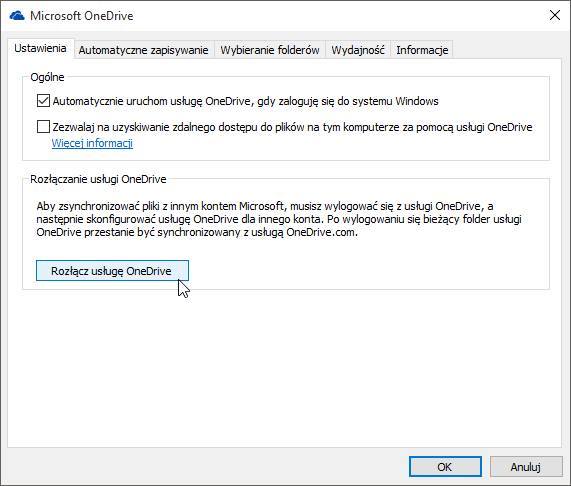Viewport: 571px width, 486px height.
Task: Click the paragraph starting with Aby zsynchronizować
Action: click(x=279, y=219)
